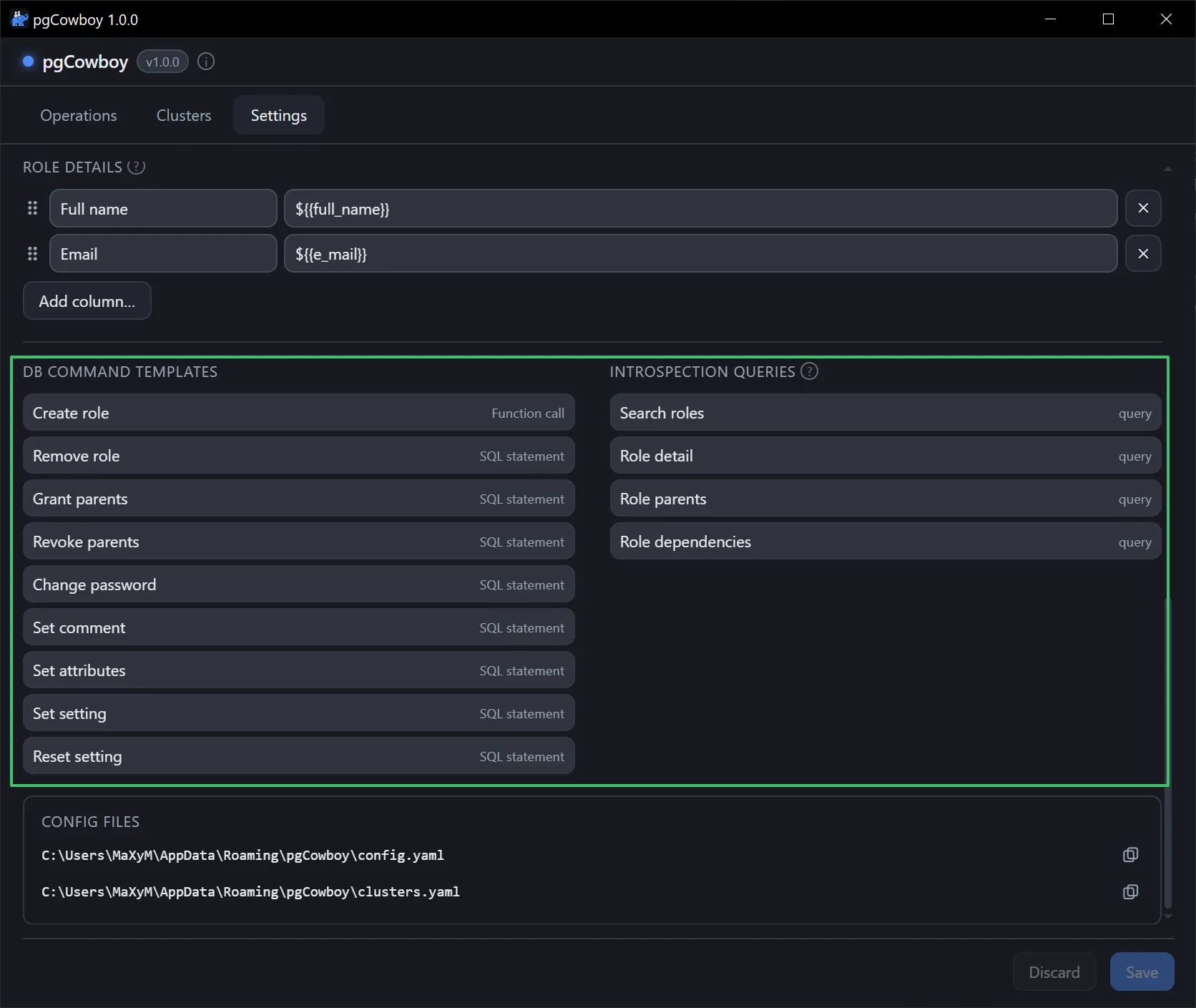Open the Role Details help icon

pyautogui.click(x=136, y=167)
